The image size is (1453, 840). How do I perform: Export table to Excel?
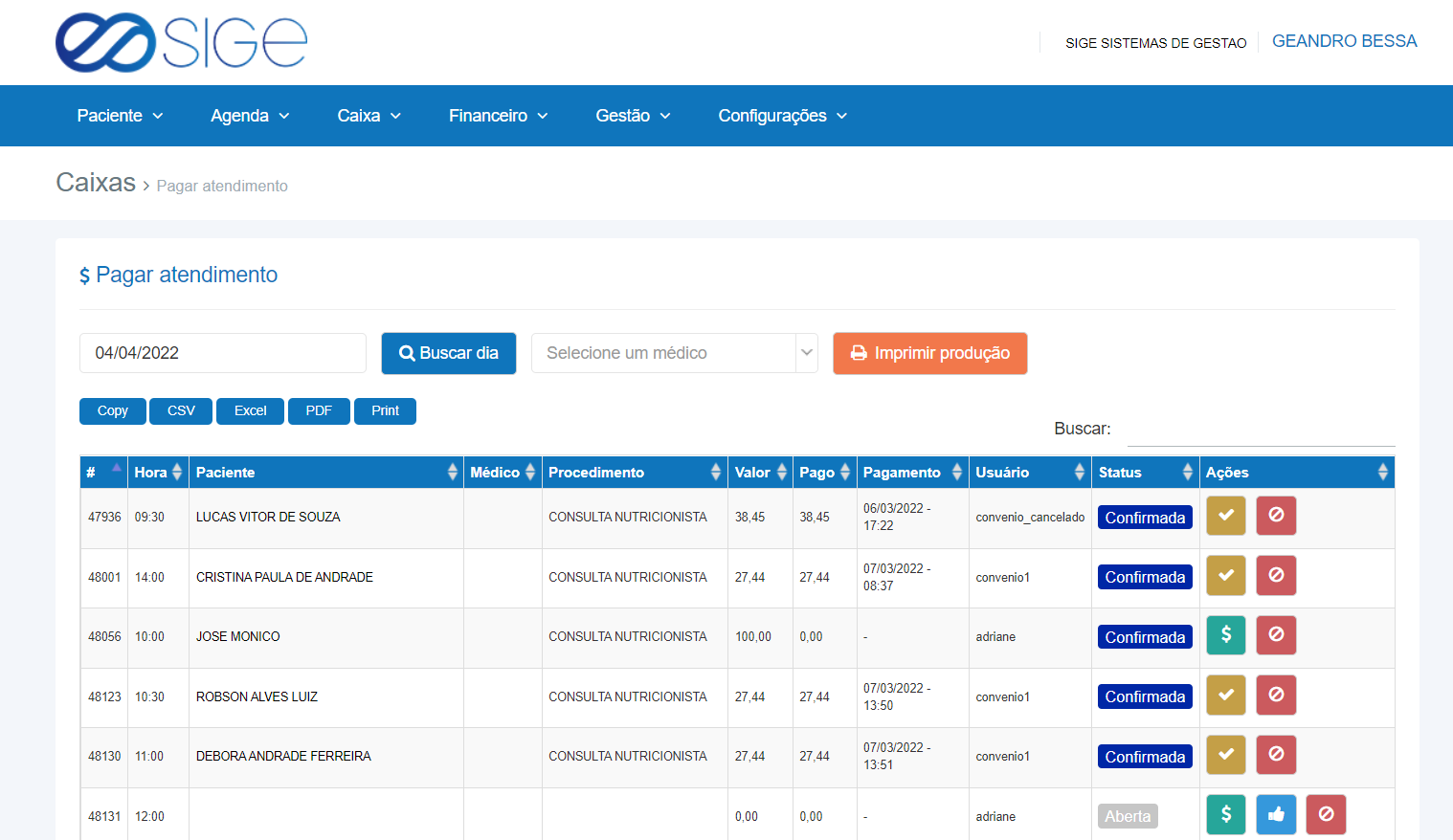pos(250,410)
